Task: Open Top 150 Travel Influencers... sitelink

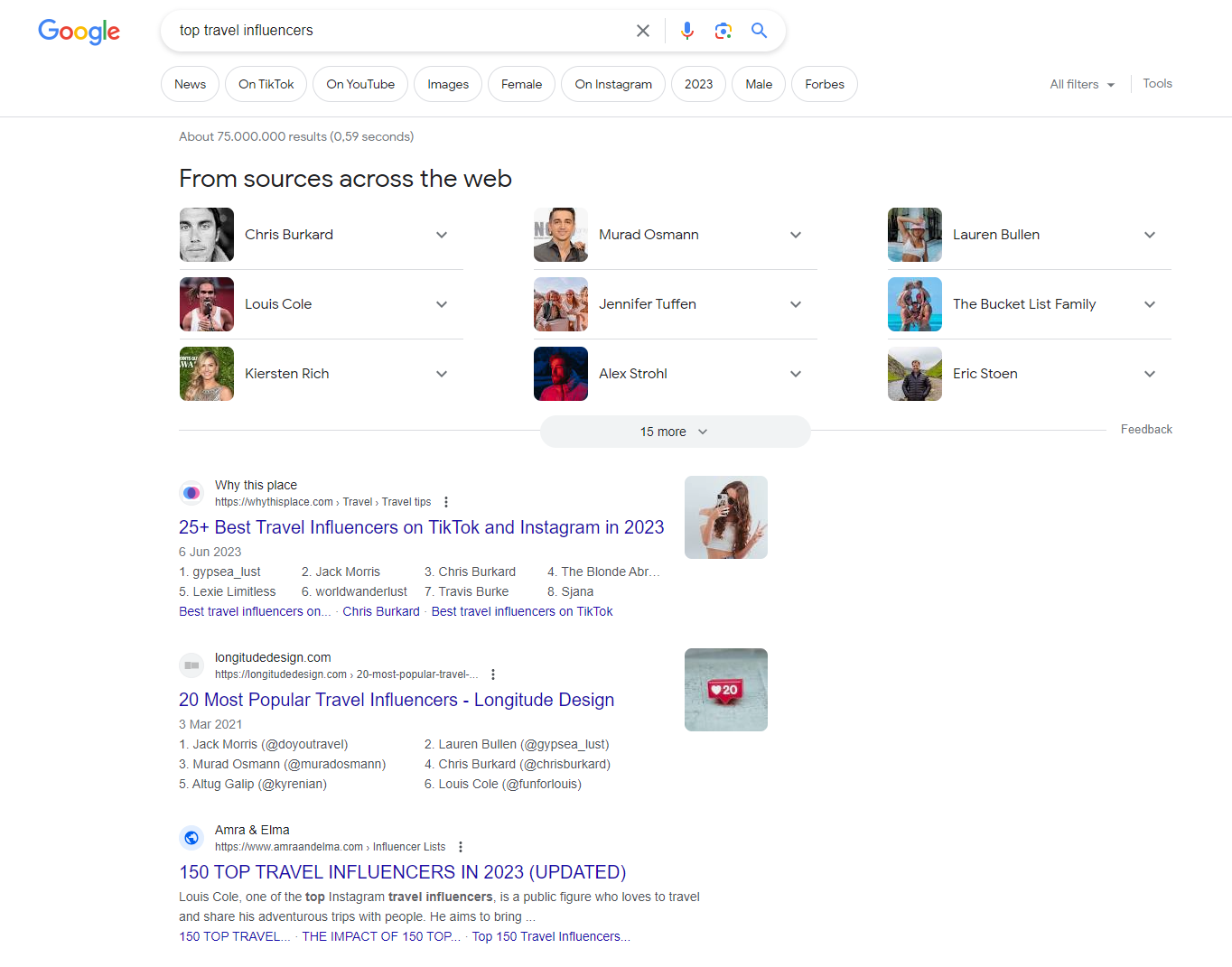Action: click(x=551, y=936)
